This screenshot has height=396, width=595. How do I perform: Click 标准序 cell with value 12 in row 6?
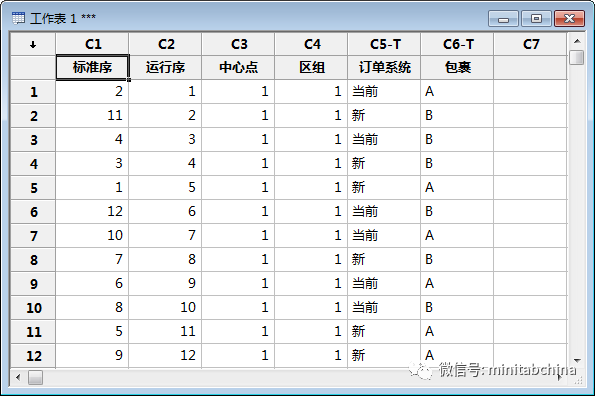pos(92,212)
